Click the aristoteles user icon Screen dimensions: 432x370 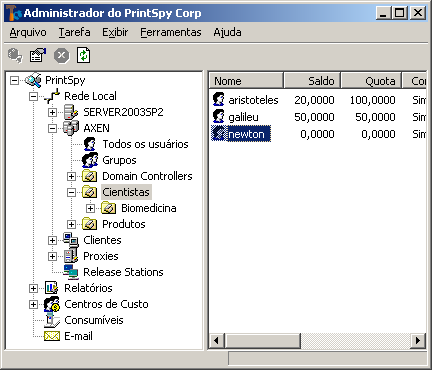(219, 99)
